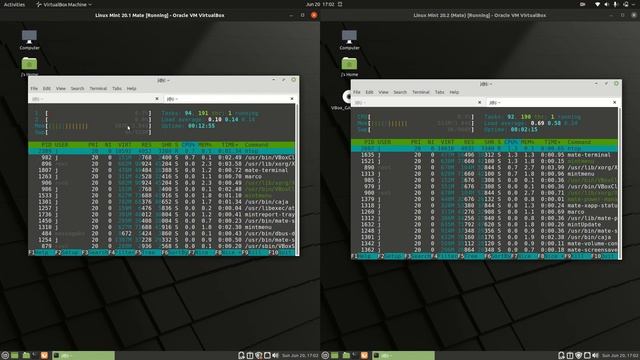
Task: Click the show desktop icon in the left VM panel
Action: pyautogui.click(x=15, y=355)
